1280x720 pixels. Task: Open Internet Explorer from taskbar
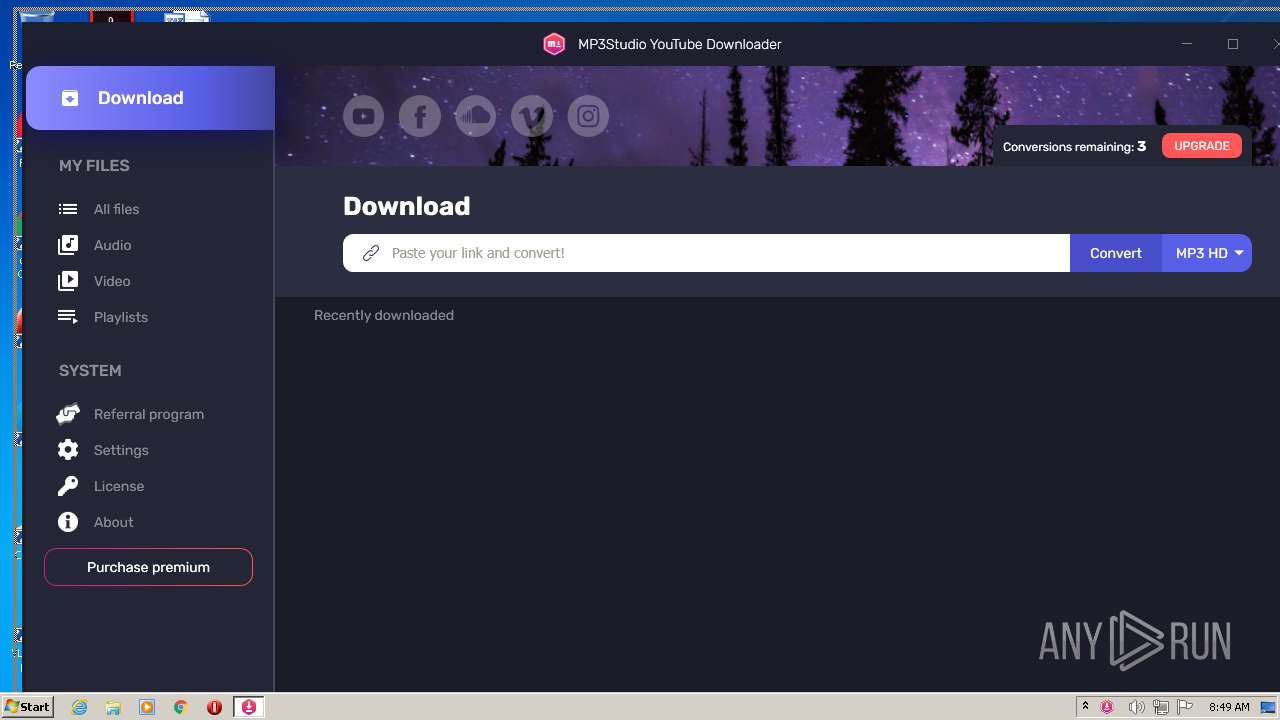(80, 707)
